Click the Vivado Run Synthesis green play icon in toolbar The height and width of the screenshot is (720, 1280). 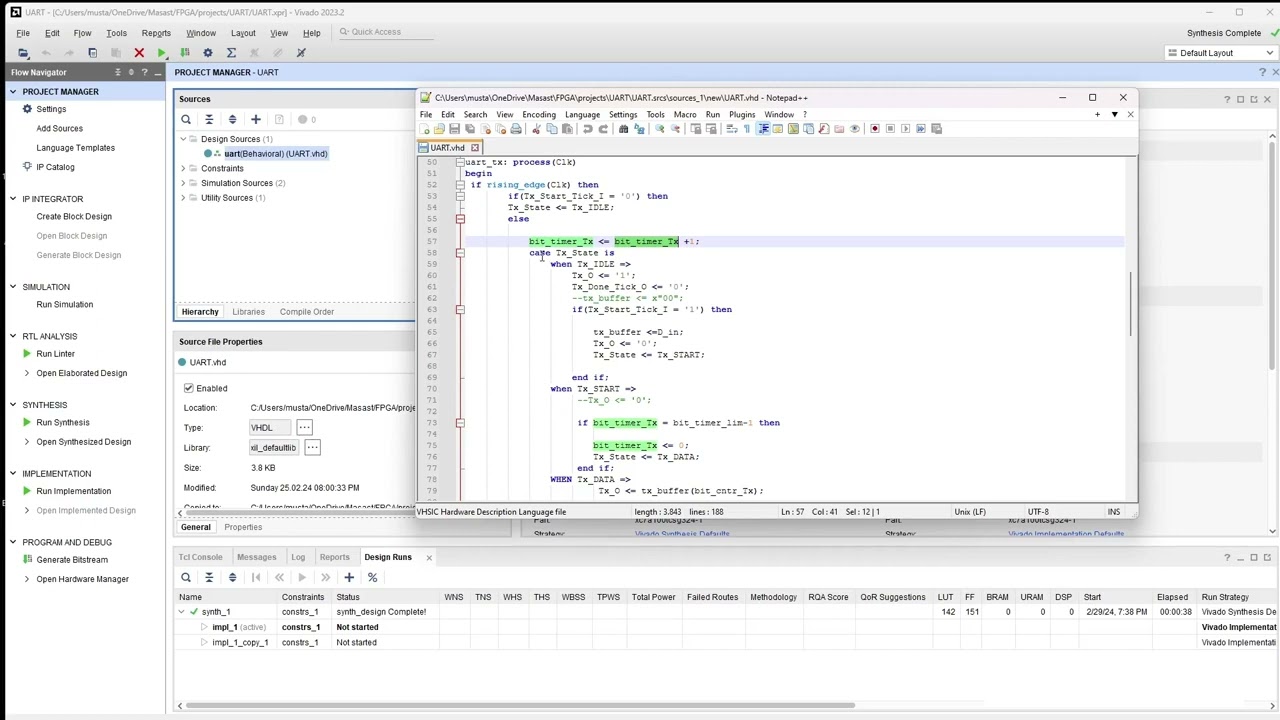point(161,53)
